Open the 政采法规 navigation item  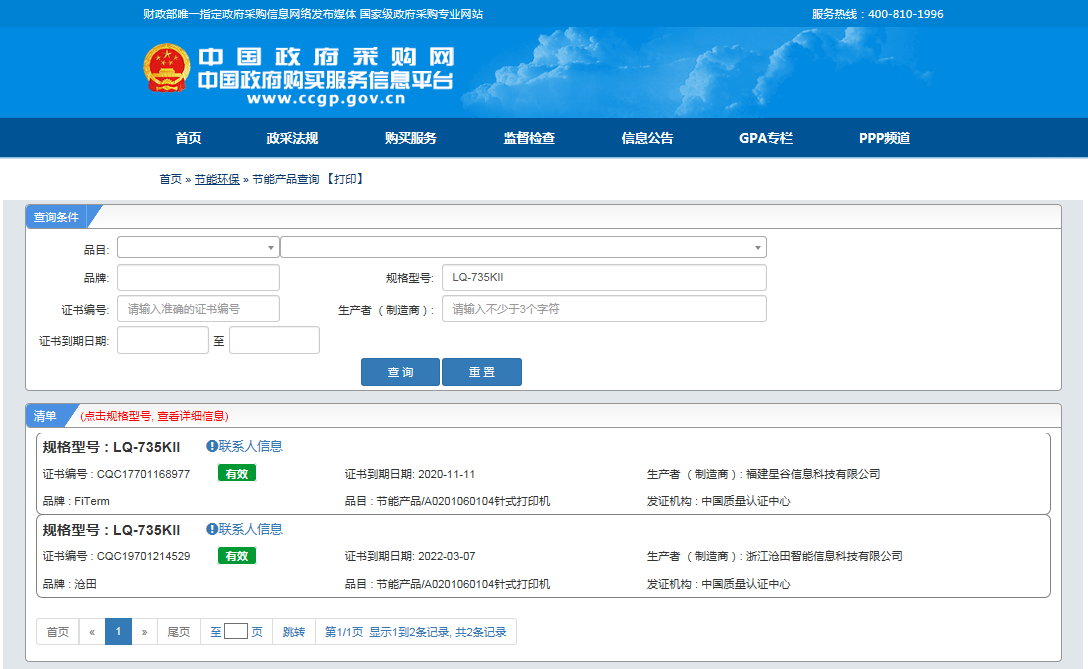292,138
